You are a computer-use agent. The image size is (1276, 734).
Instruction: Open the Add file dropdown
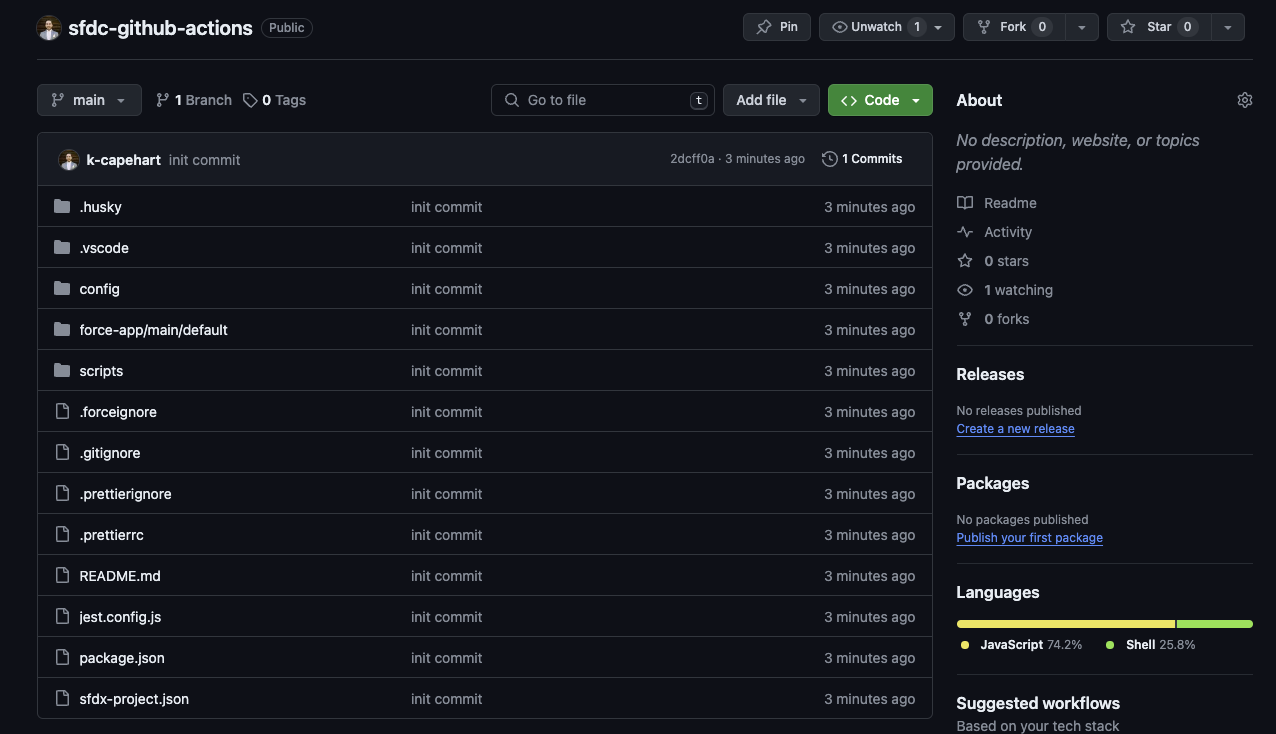[803, 100]
